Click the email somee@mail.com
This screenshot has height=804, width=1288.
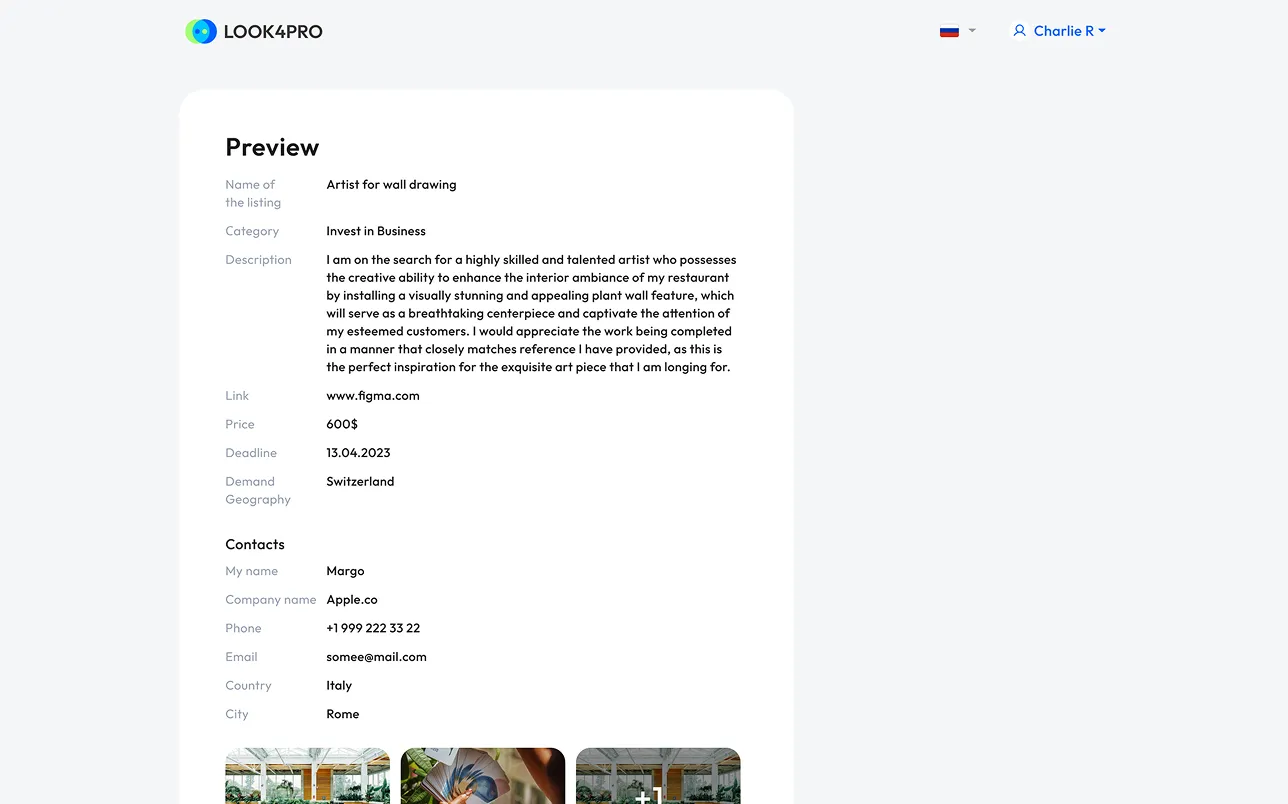(x=376, y=657)
